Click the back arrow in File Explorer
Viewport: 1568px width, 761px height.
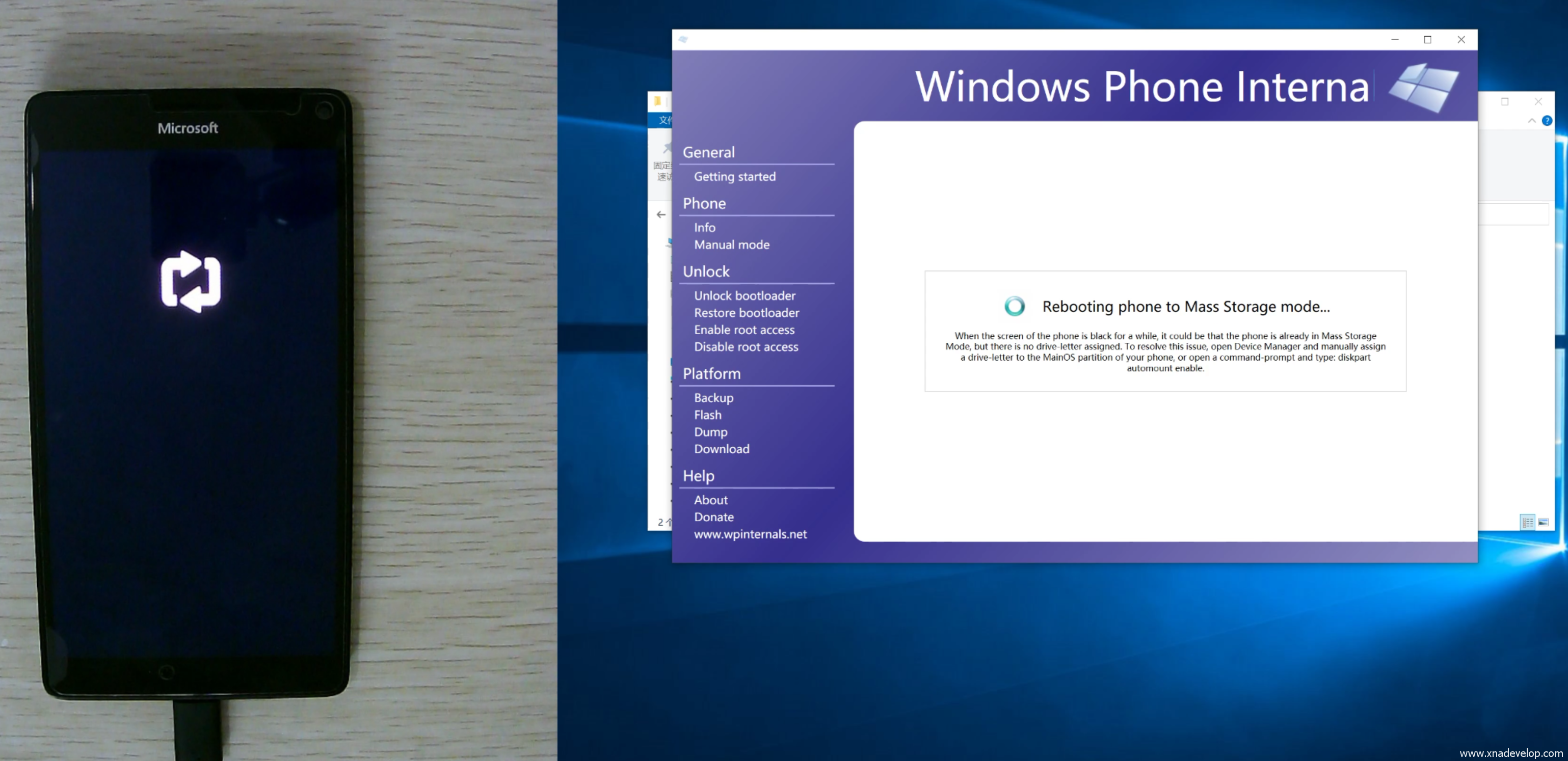tap(661, 214)
